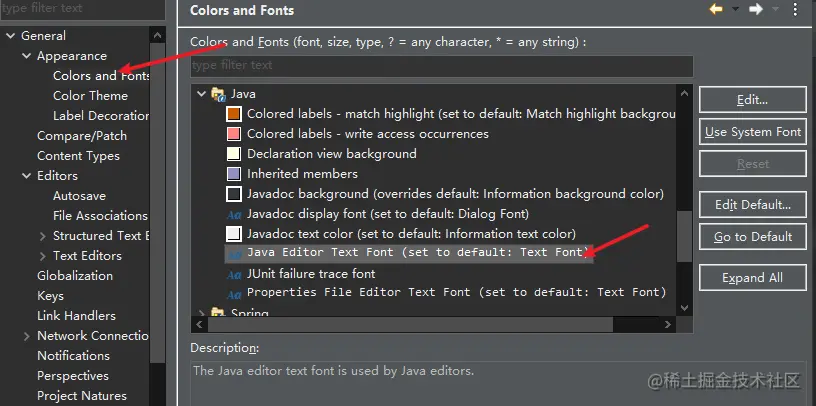The image size is (816, 406).
Task: Open the forward history dropdown arrow
Action: [775, 9]
